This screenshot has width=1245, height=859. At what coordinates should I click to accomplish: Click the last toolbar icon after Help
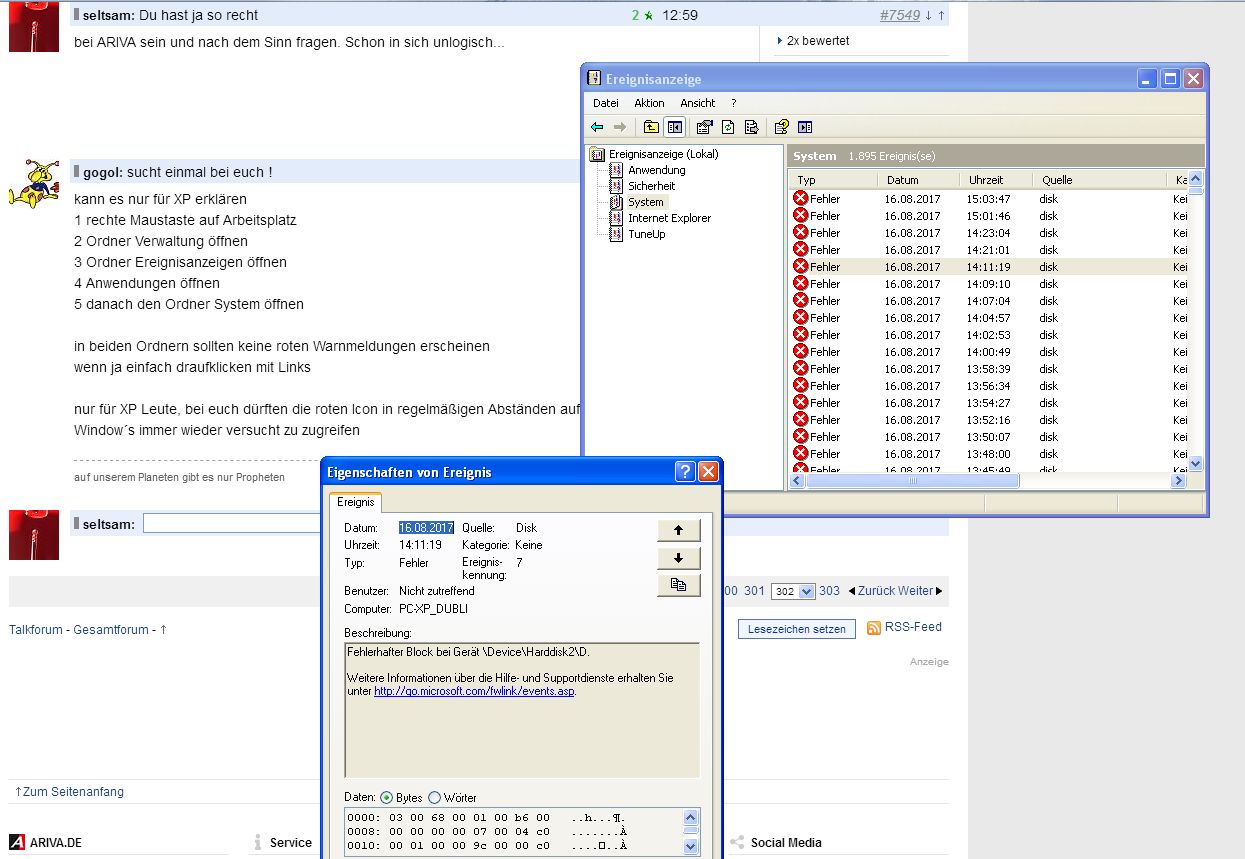[x=805, y=127]
